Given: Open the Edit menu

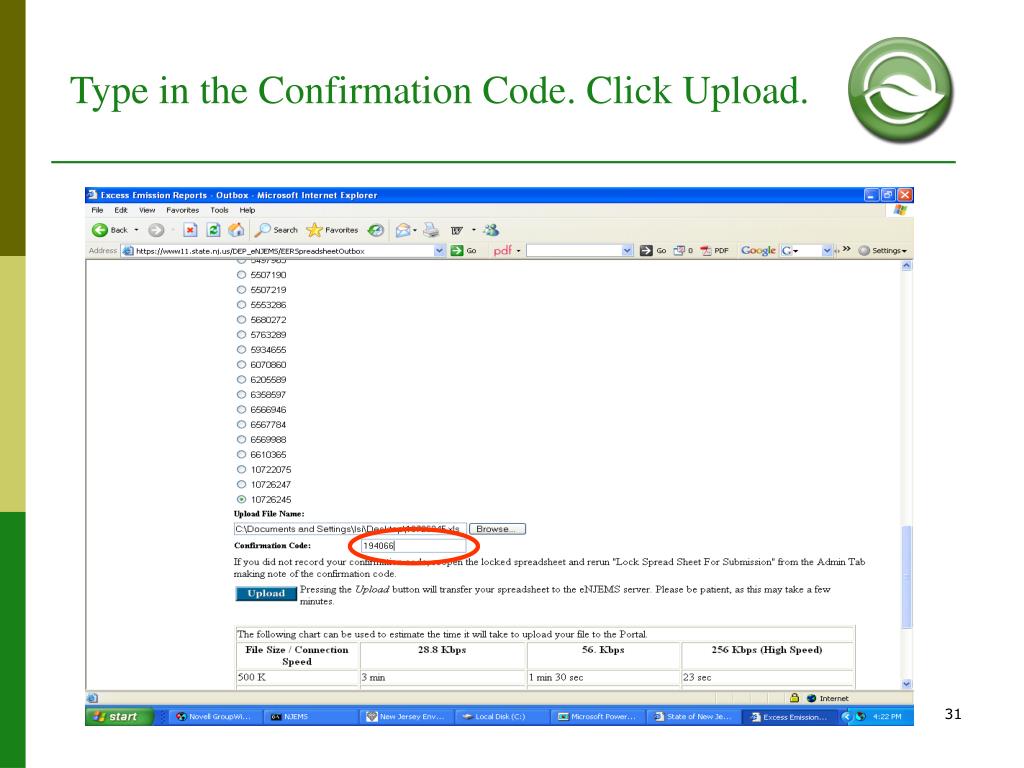Looking at the screenshot, I should click(121, 210).
